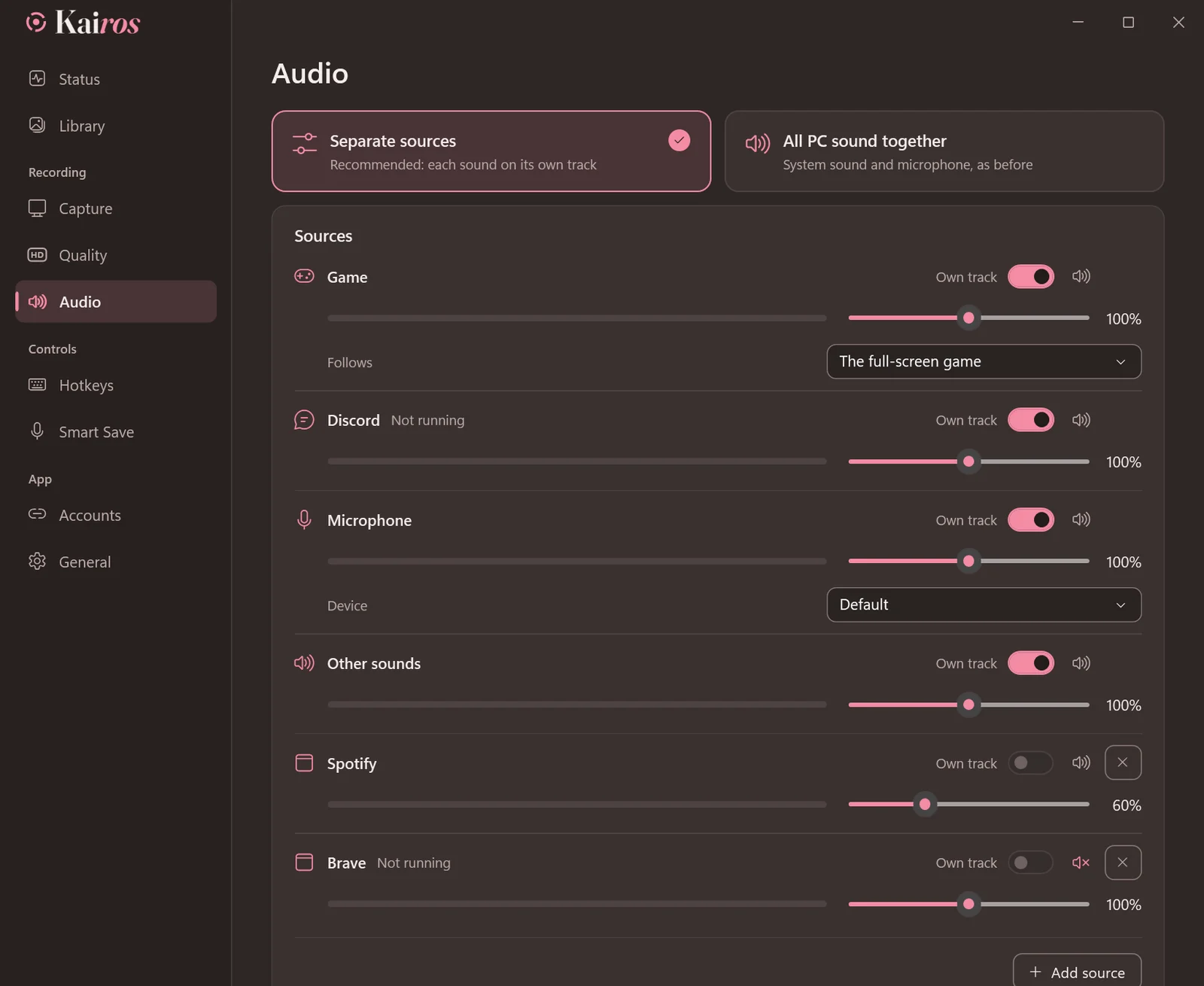1204x986 pixels.
Task: Click the General gear icon
Action: [x=37, y=561]
